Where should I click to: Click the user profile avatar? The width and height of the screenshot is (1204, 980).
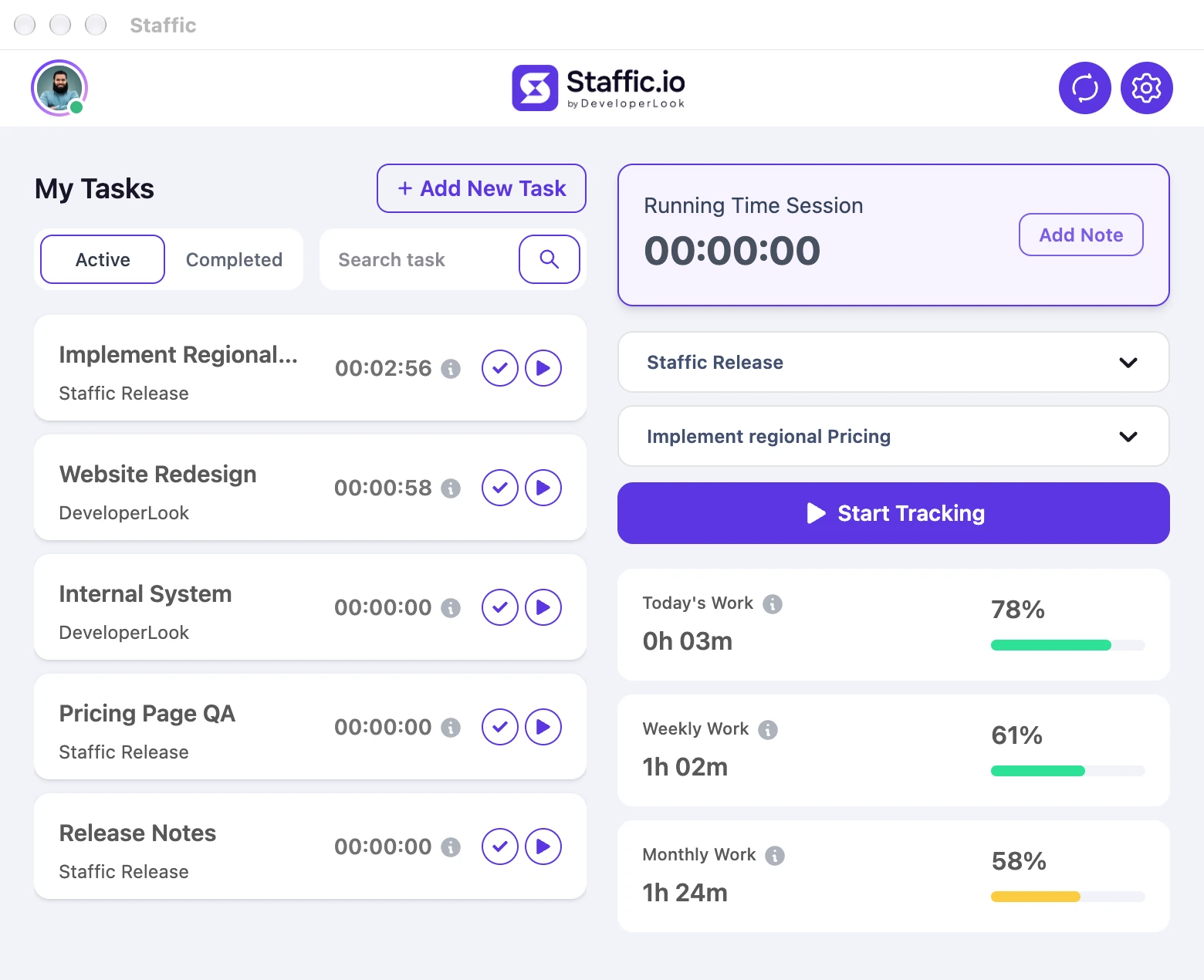(59, 88)
